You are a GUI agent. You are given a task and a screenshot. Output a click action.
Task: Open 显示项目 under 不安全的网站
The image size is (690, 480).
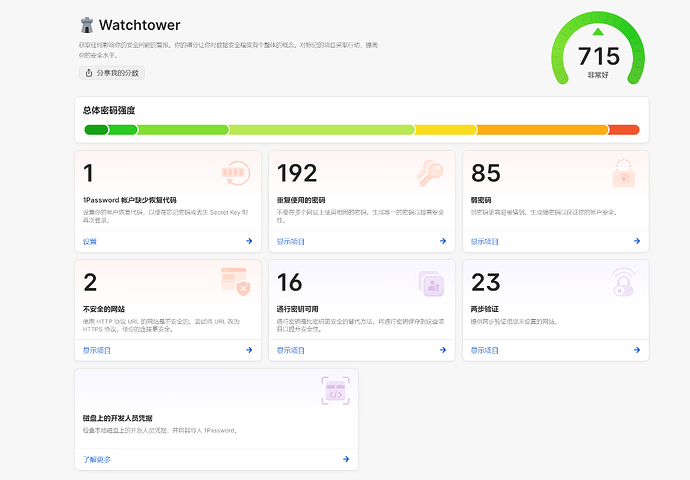coord(97,351)
